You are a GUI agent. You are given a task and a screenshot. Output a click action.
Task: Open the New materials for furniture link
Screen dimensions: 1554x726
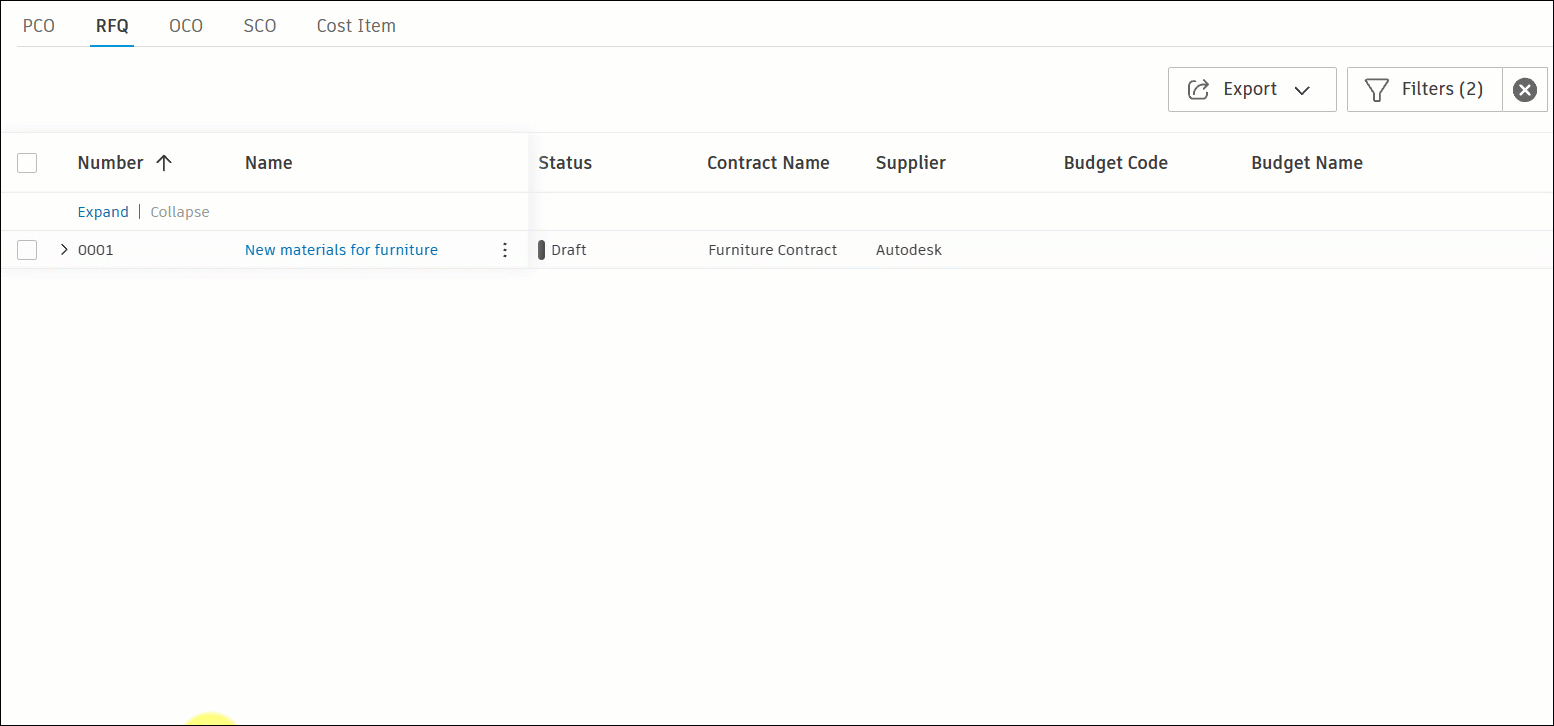341,250
